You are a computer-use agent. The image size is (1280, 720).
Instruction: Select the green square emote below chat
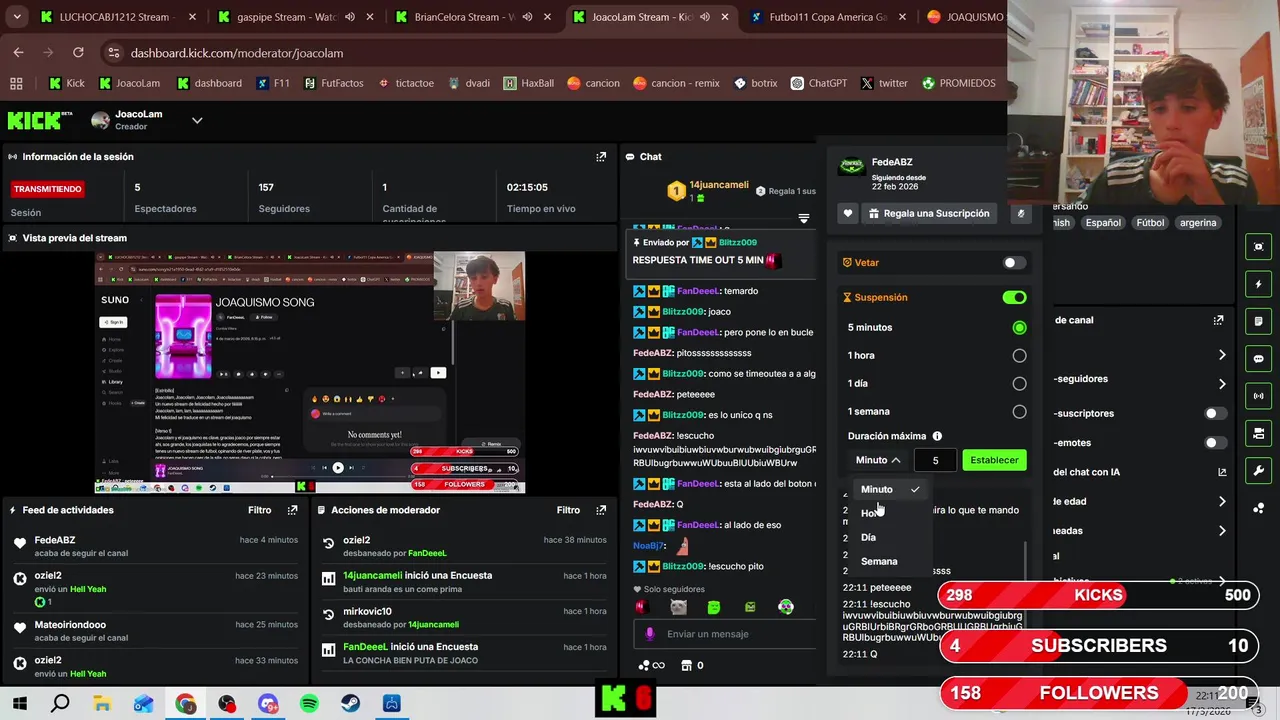(x=714, y=607)
